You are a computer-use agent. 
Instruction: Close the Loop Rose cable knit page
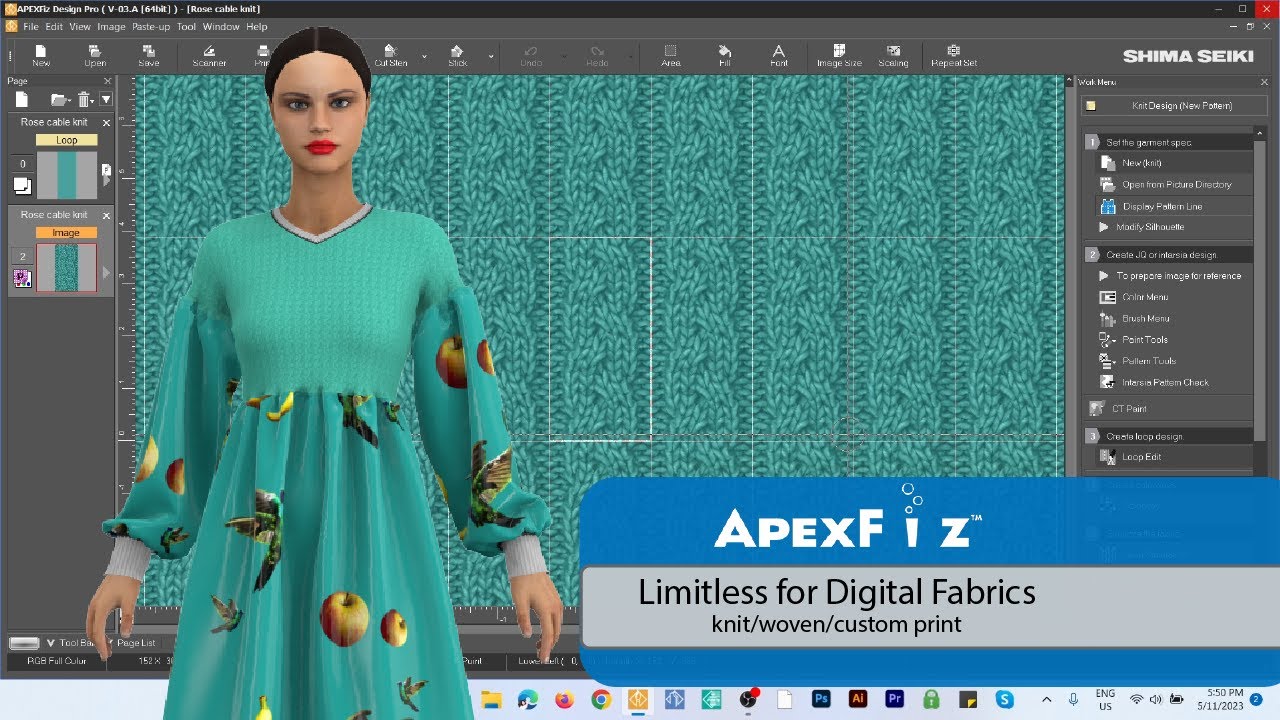[x=106, y=122]
